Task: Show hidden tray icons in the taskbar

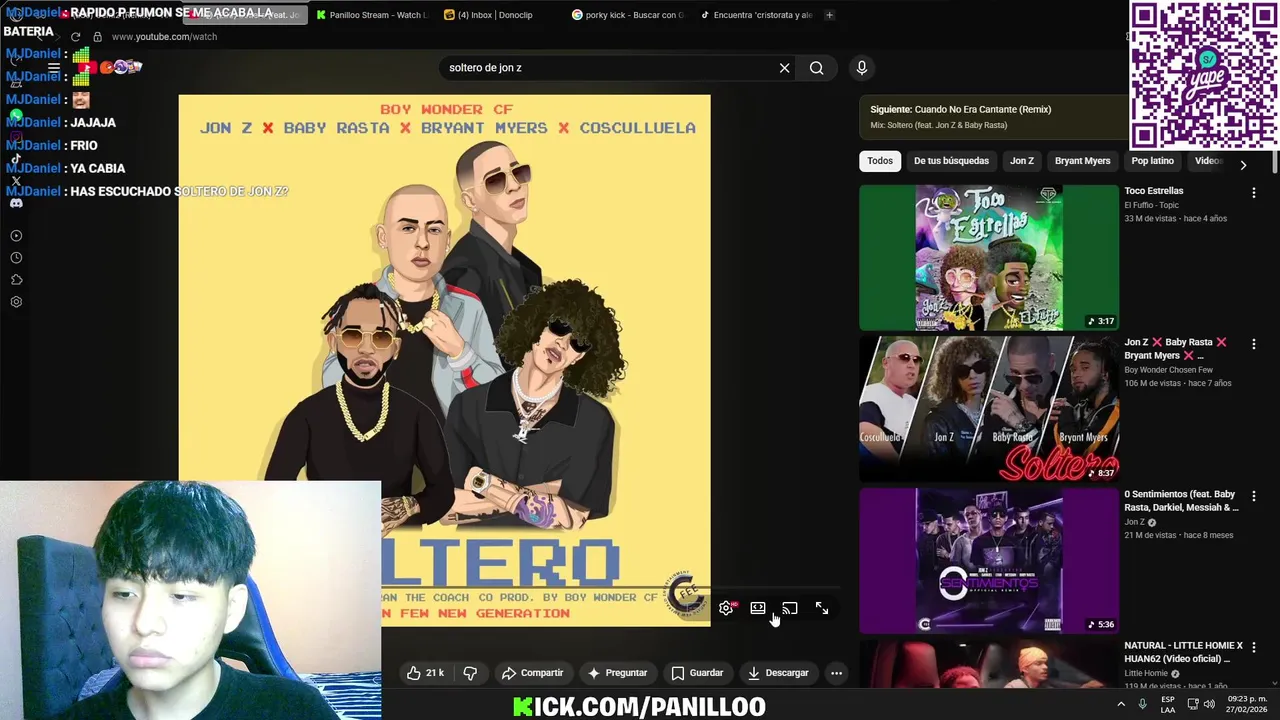Action: [x=1121, y=704]
